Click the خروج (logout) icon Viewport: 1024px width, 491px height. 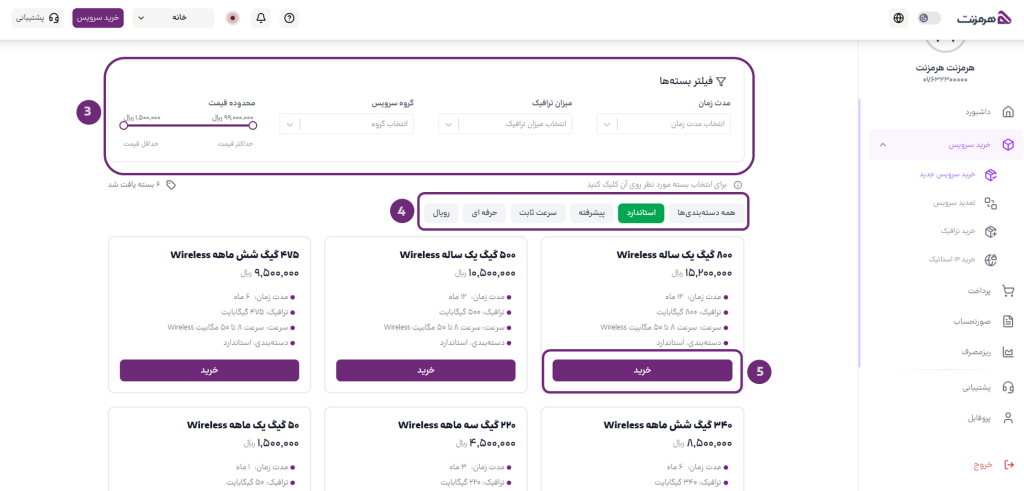click(x=1008, y=466)
